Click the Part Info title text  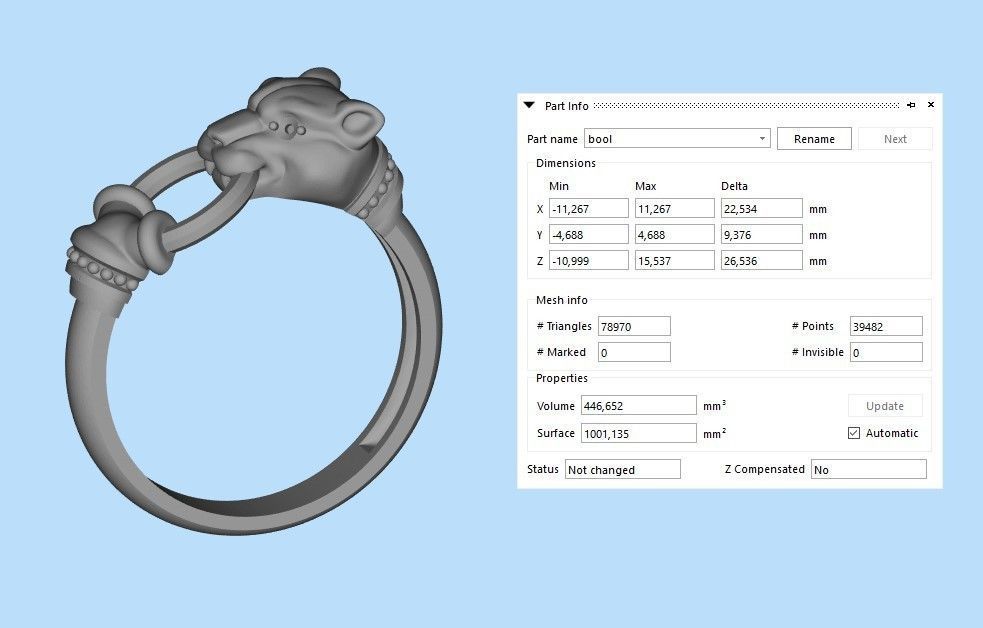click(x=566, y=106)
